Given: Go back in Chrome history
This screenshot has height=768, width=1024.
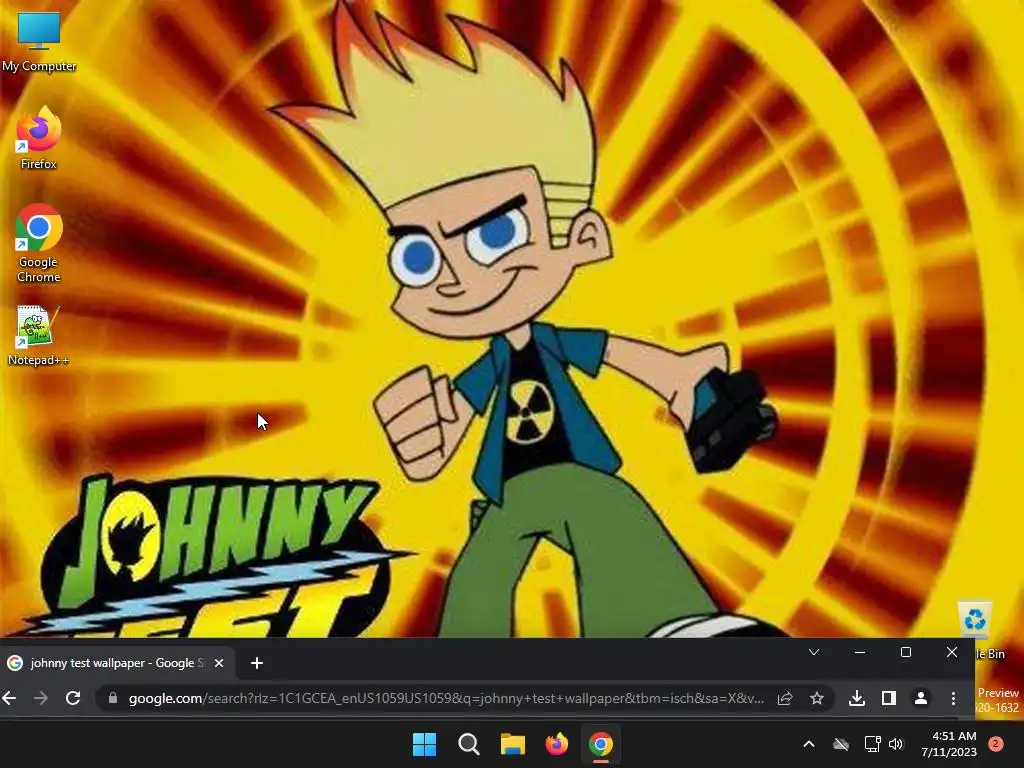Looking at the screenshot, I should click(x=9, y=698).
